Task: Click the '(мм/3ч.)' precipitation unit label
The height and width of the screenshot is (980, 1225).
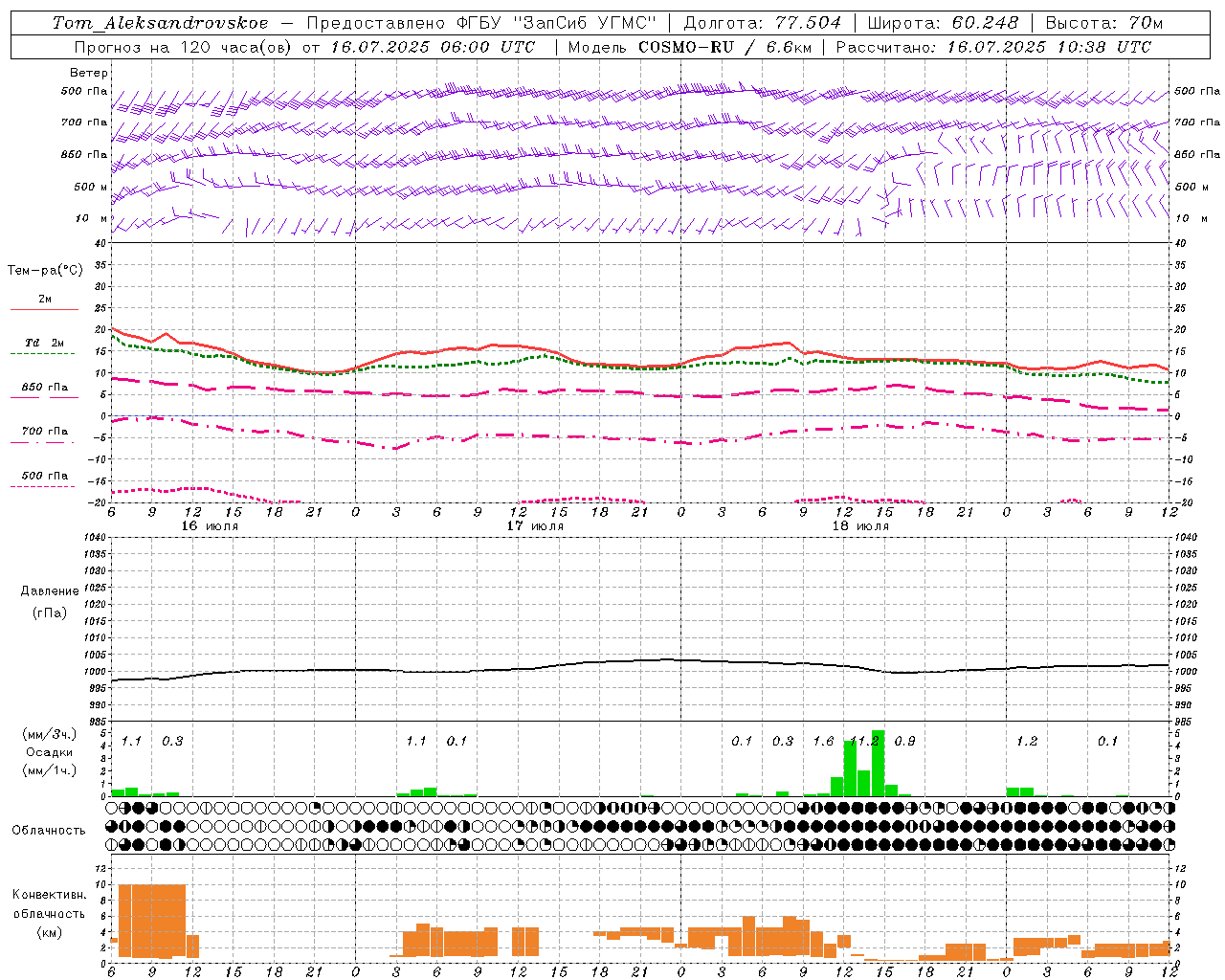Action: tap(50, 734)
